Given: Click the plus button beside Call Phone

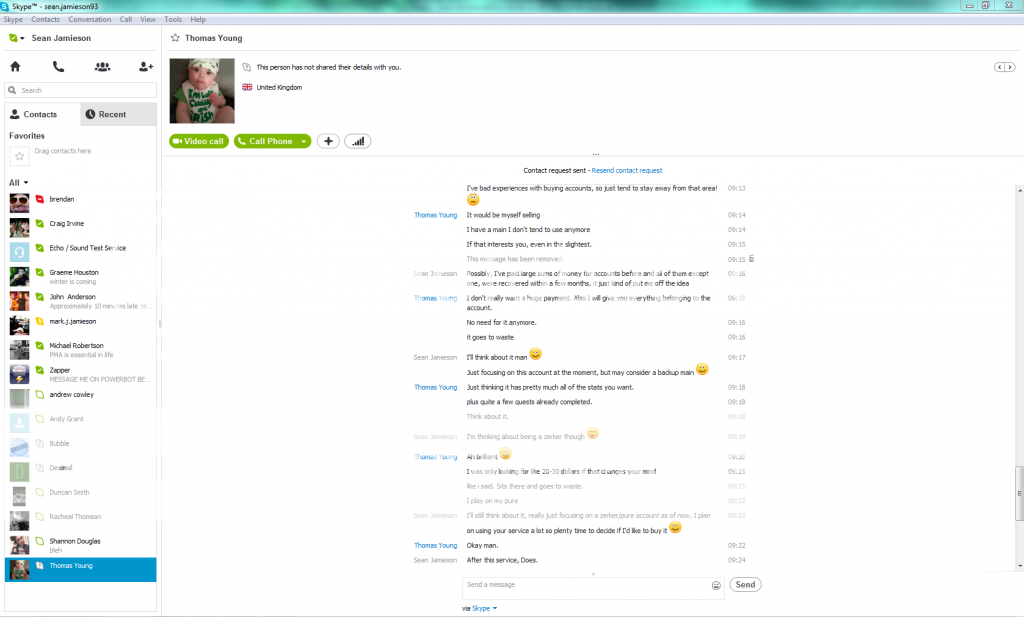Looking at the screenshot, I should [x=328, y=141].
